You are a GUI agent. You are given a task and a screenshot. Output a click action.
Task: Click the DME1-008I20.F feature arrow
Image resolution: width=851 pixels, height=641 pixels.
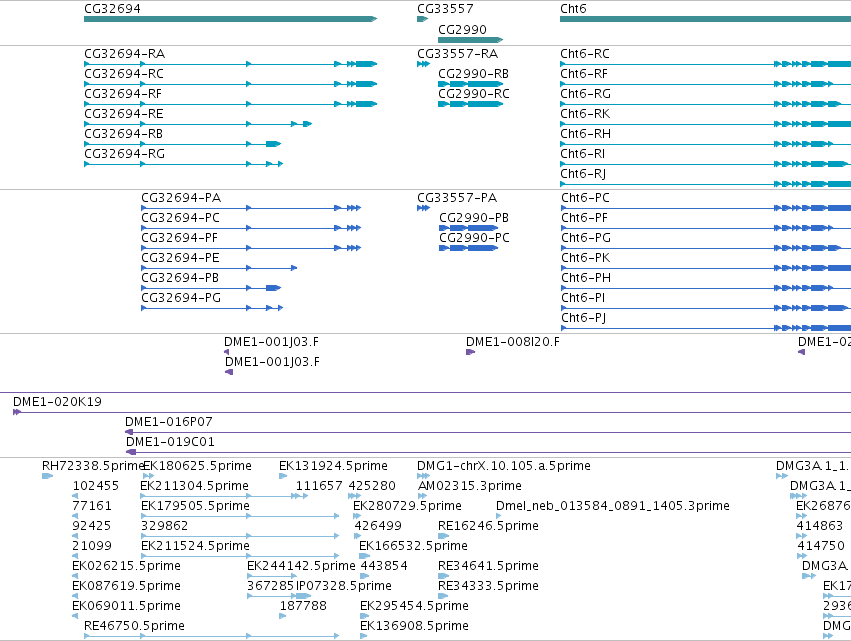click(x=471, y=352)
